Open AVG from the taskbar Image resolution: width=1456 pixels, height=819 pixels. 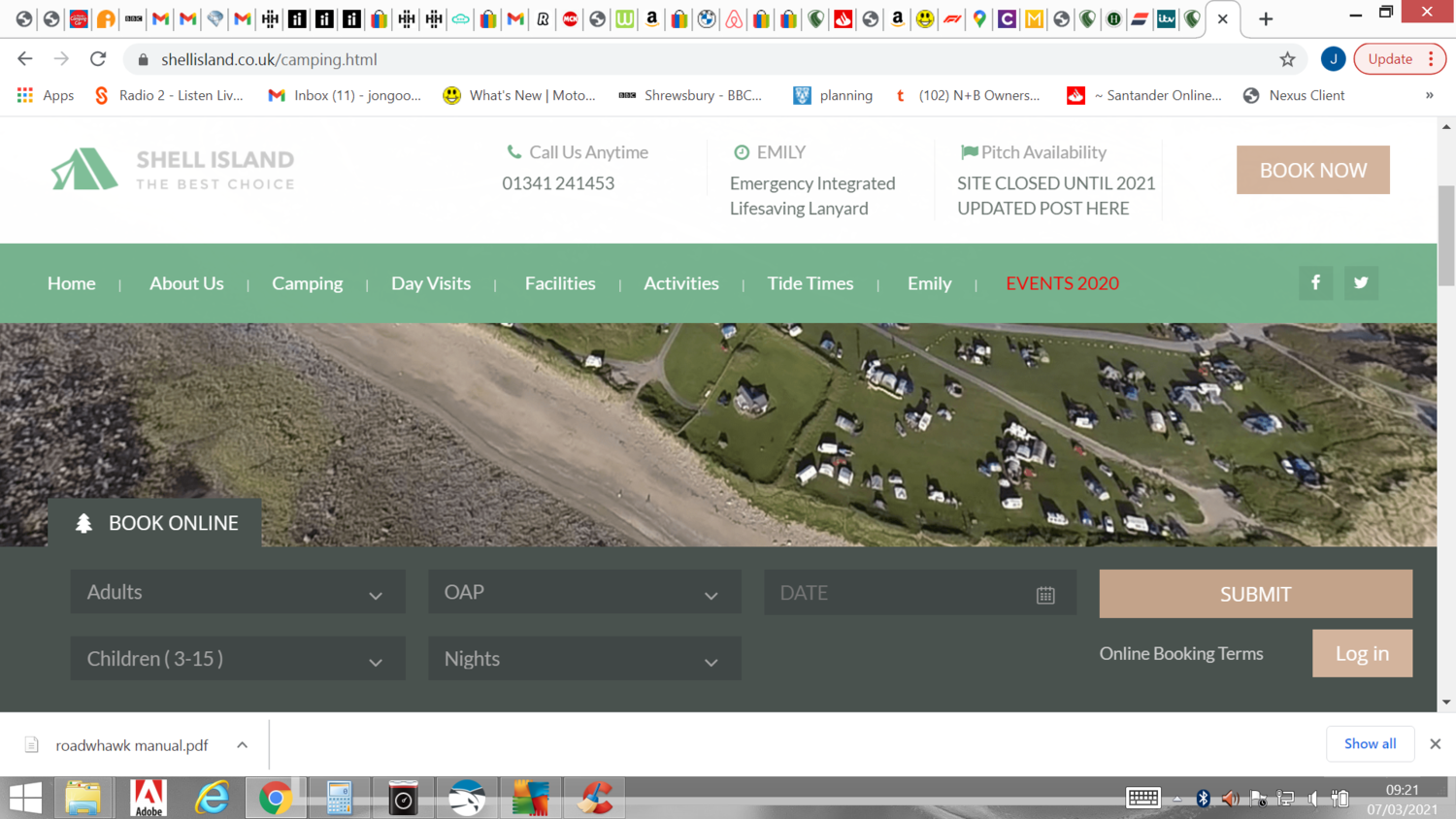[x=530, y=798]
